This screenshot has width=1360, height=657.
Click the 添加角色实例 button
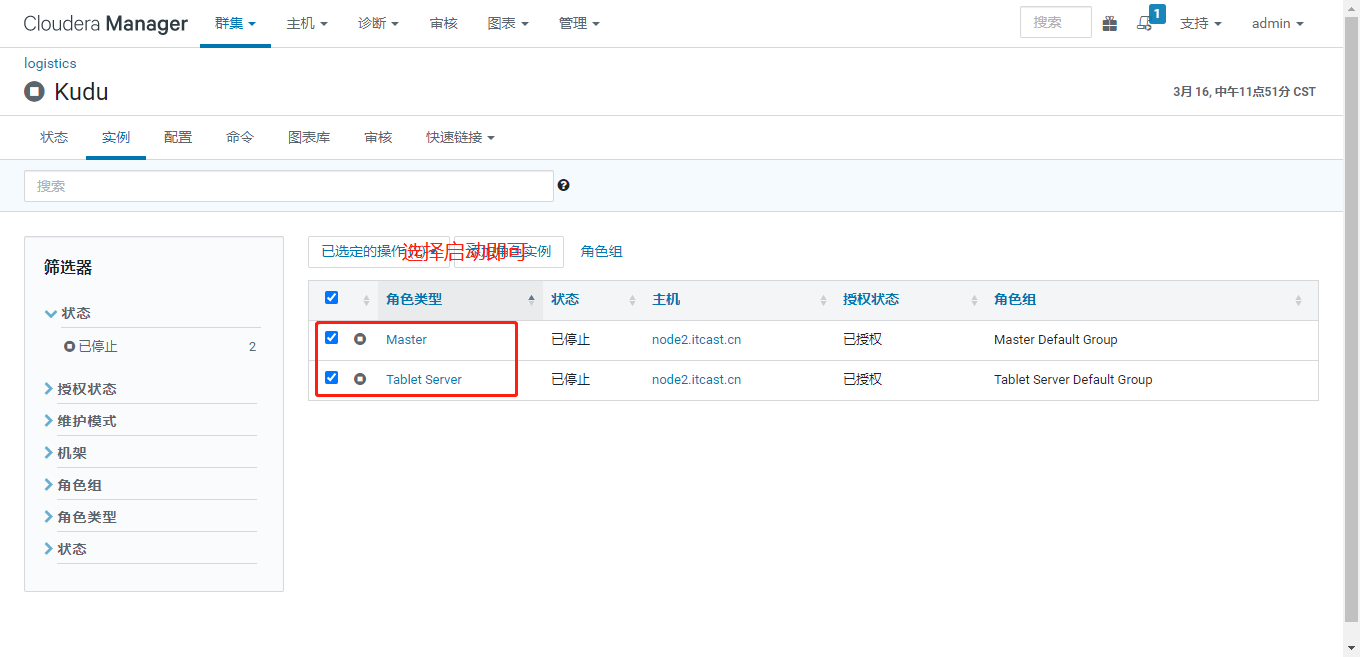point(509,251)
